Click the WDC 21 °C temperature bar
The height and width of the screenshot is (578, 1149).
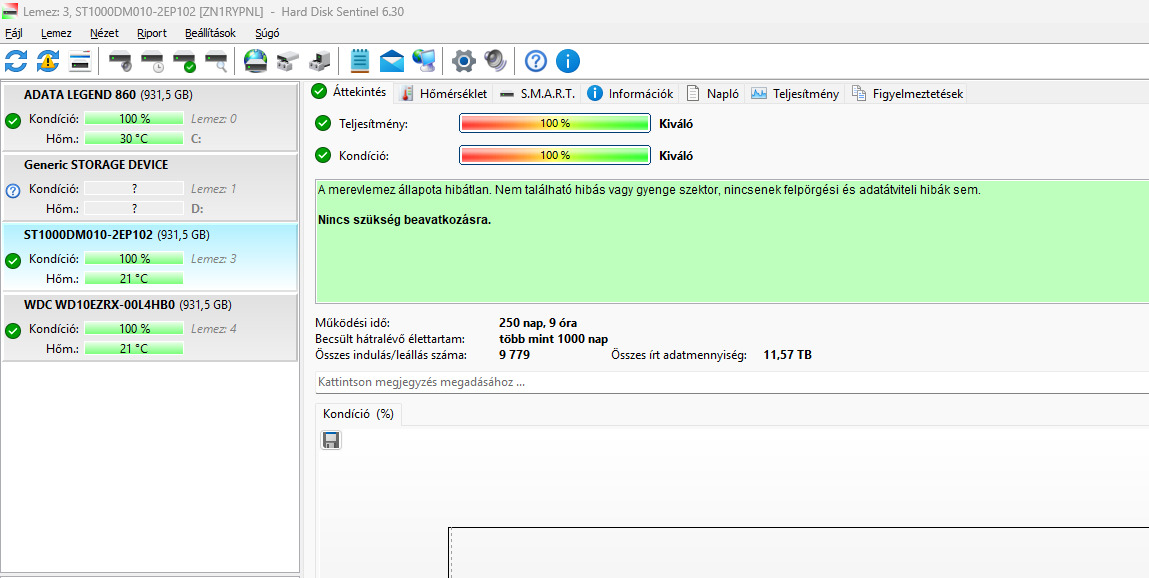(134, 349)
